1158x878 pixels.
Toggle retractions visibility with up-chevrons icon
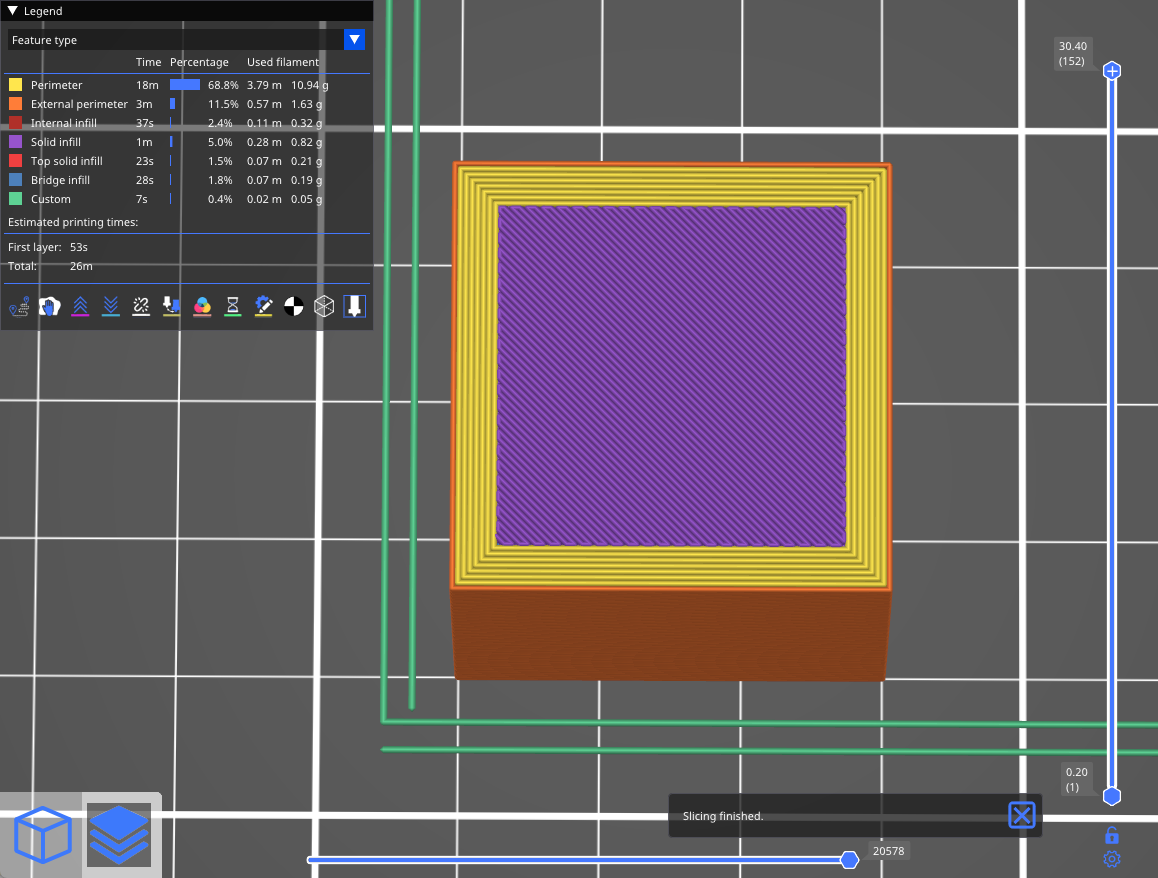pyautogui.click(x=81, y=306)
